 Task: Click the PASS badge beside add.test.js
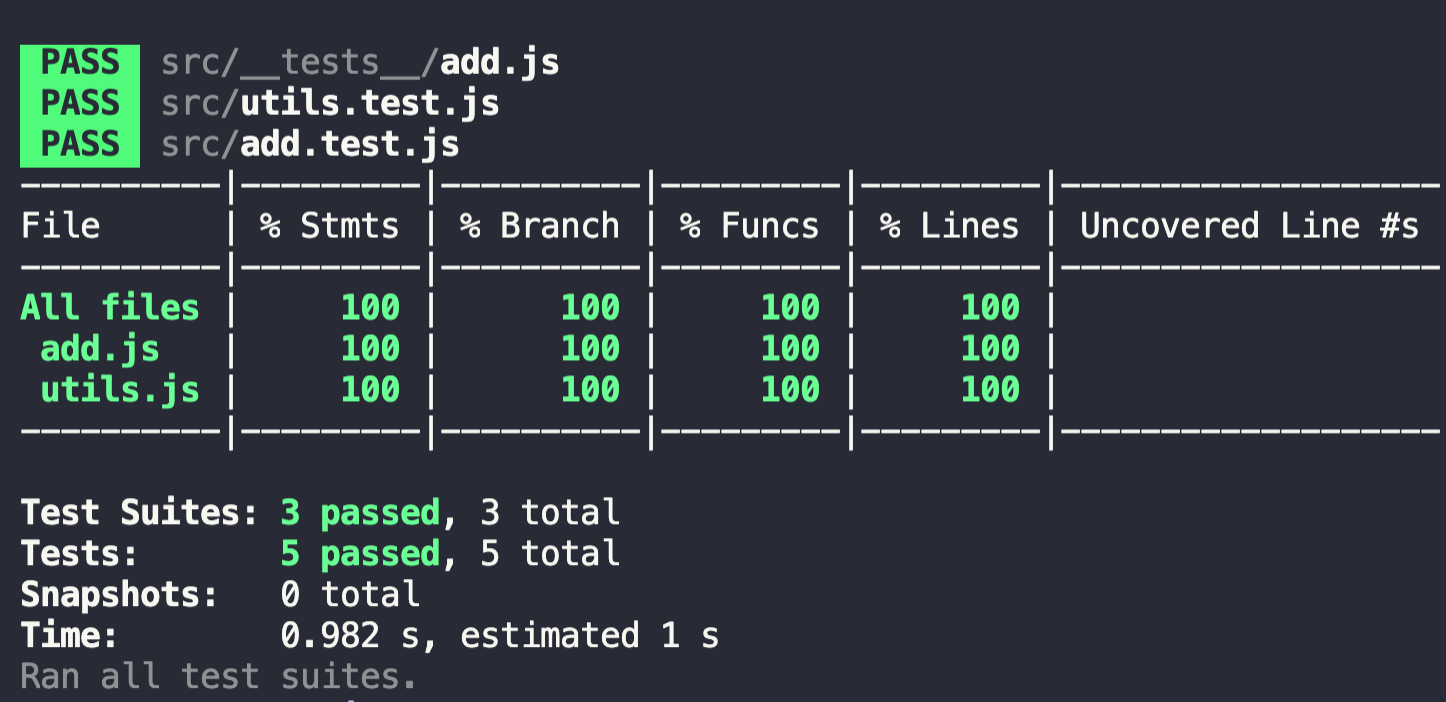(79, 144)
